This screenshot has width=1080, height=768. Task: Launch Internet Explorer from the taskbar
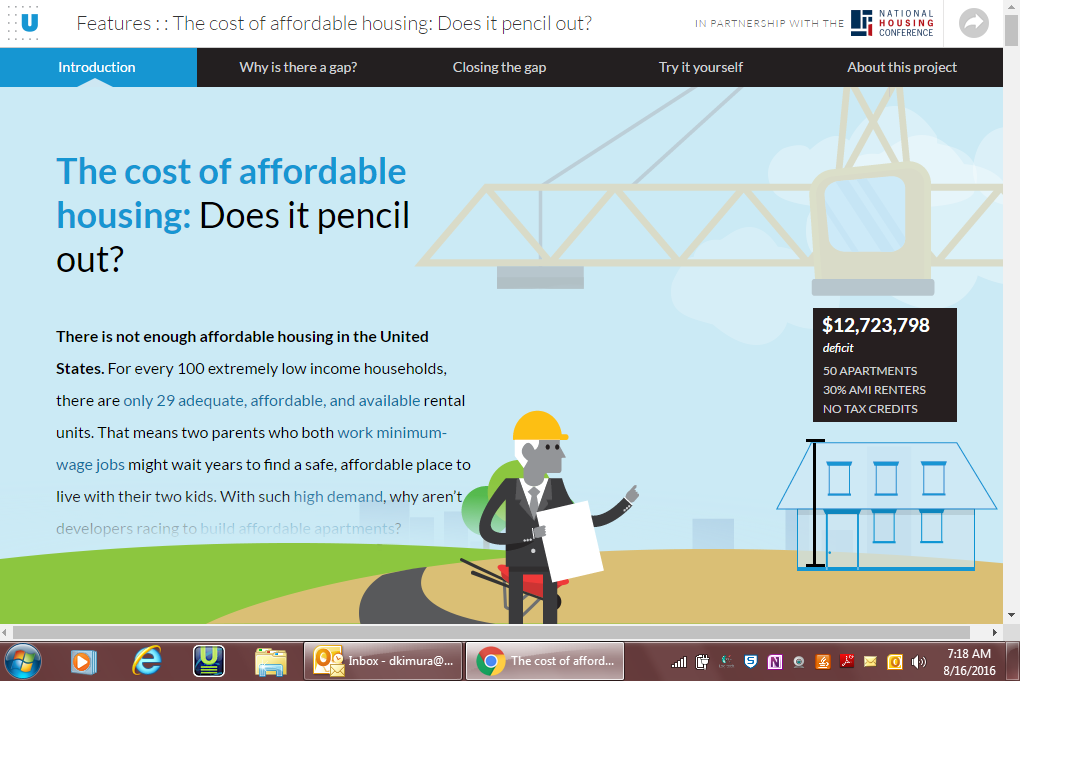pos(145,661)
